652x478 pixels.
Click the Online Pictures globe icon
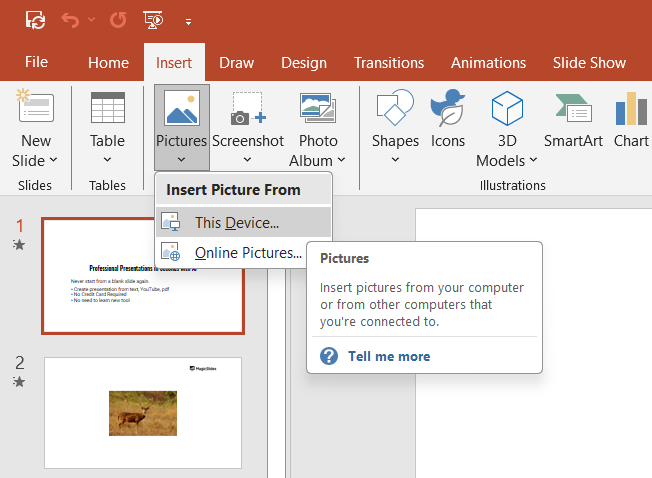pyautogui.click(x=170, y=252)
